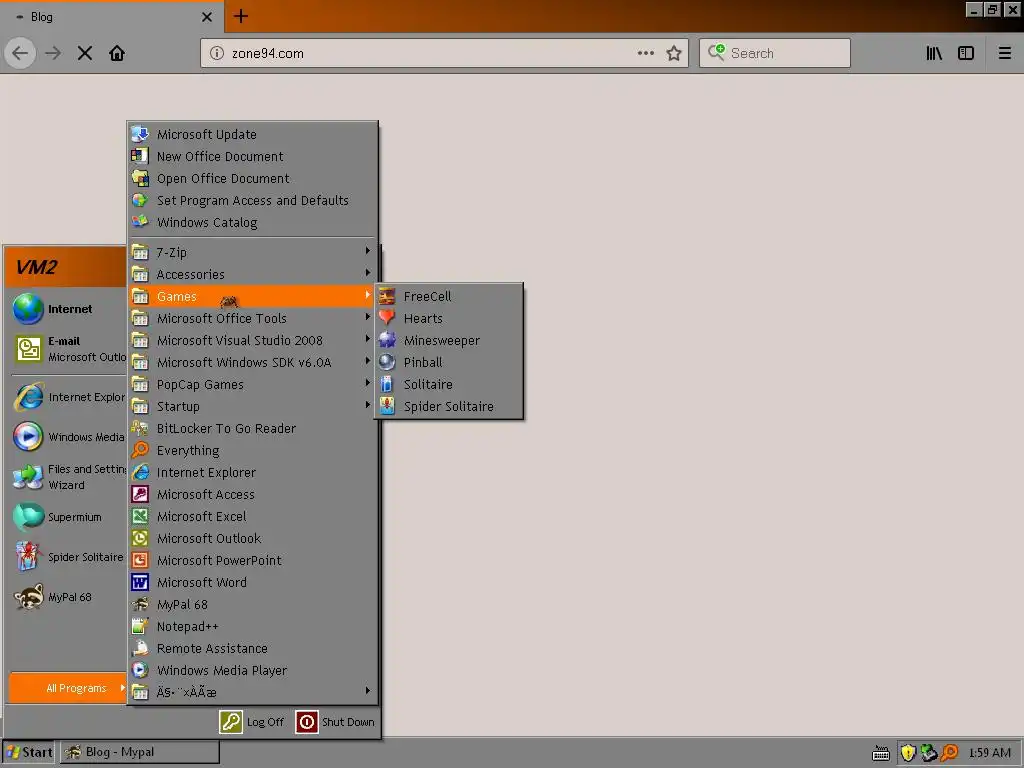Click the Microsoft PowerPoint icon
This screenshot has height=768, width=1024.
tap(140, 560)
